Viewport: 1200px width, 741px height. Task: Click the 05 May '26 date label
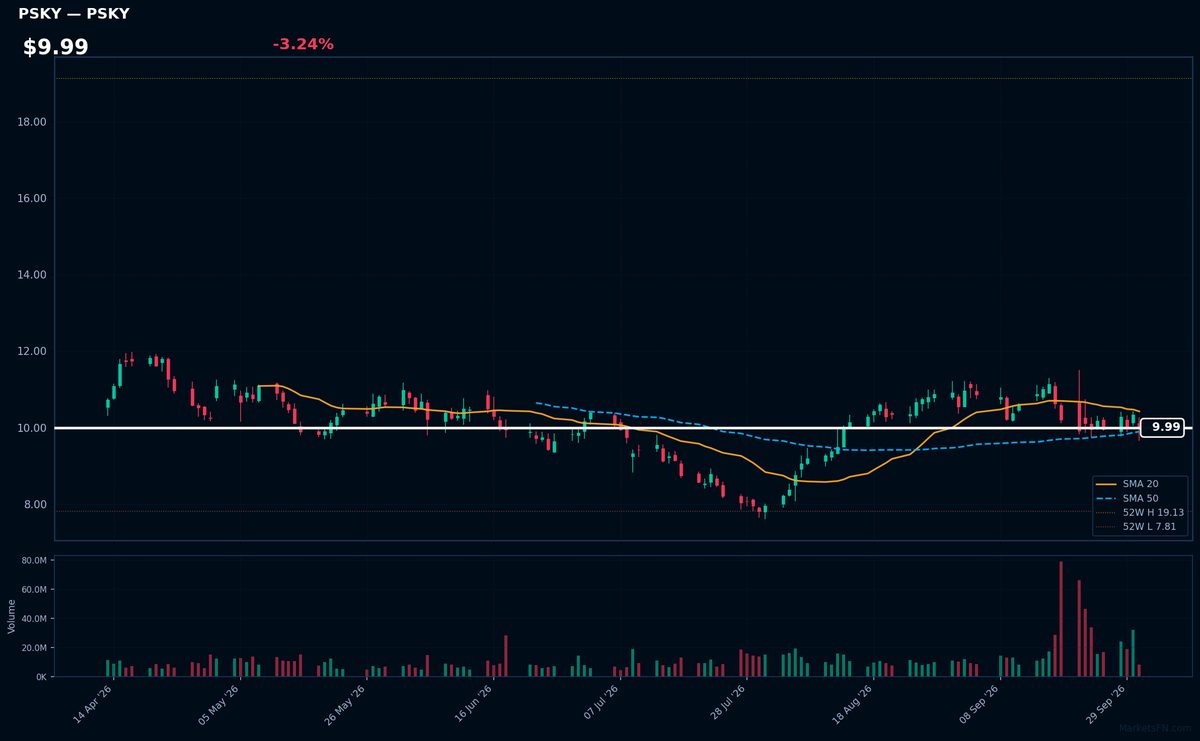click(x=218, y=706)
